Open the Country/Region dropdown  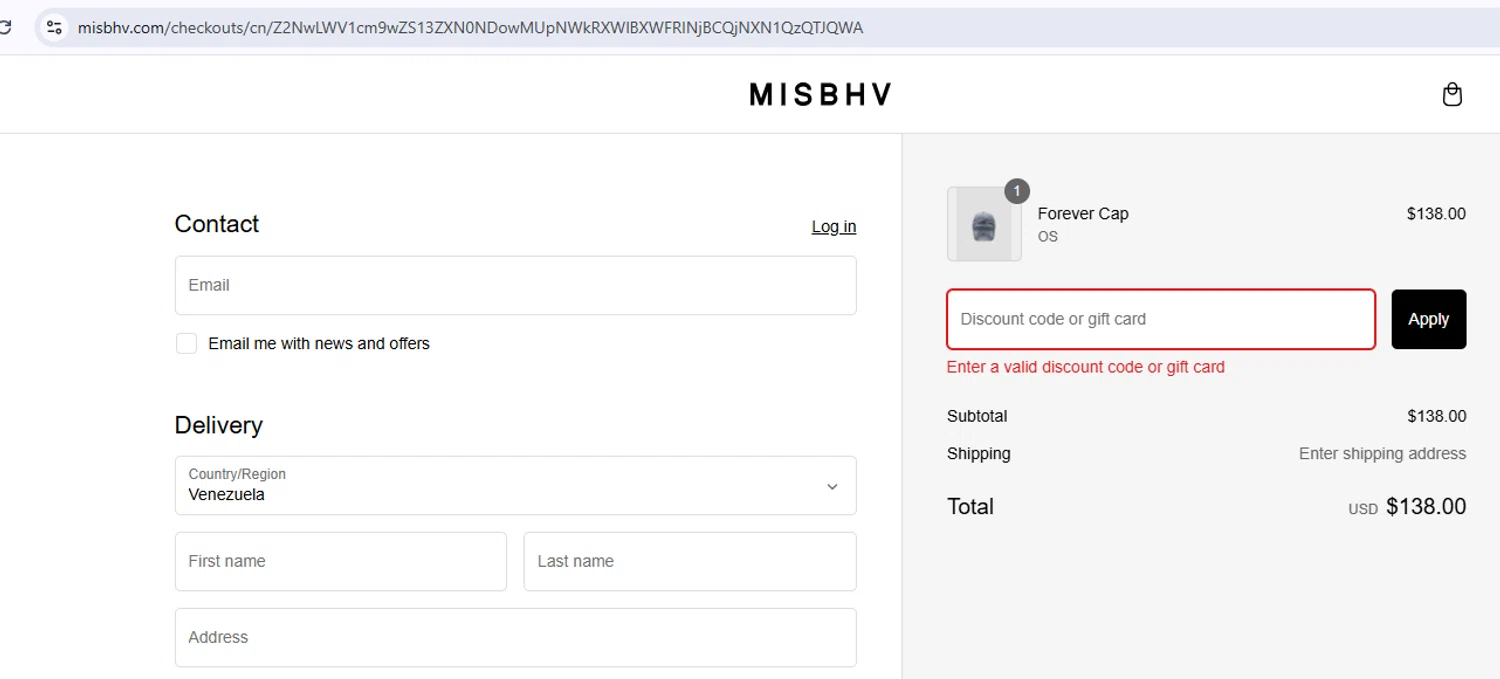coord(515,485)
